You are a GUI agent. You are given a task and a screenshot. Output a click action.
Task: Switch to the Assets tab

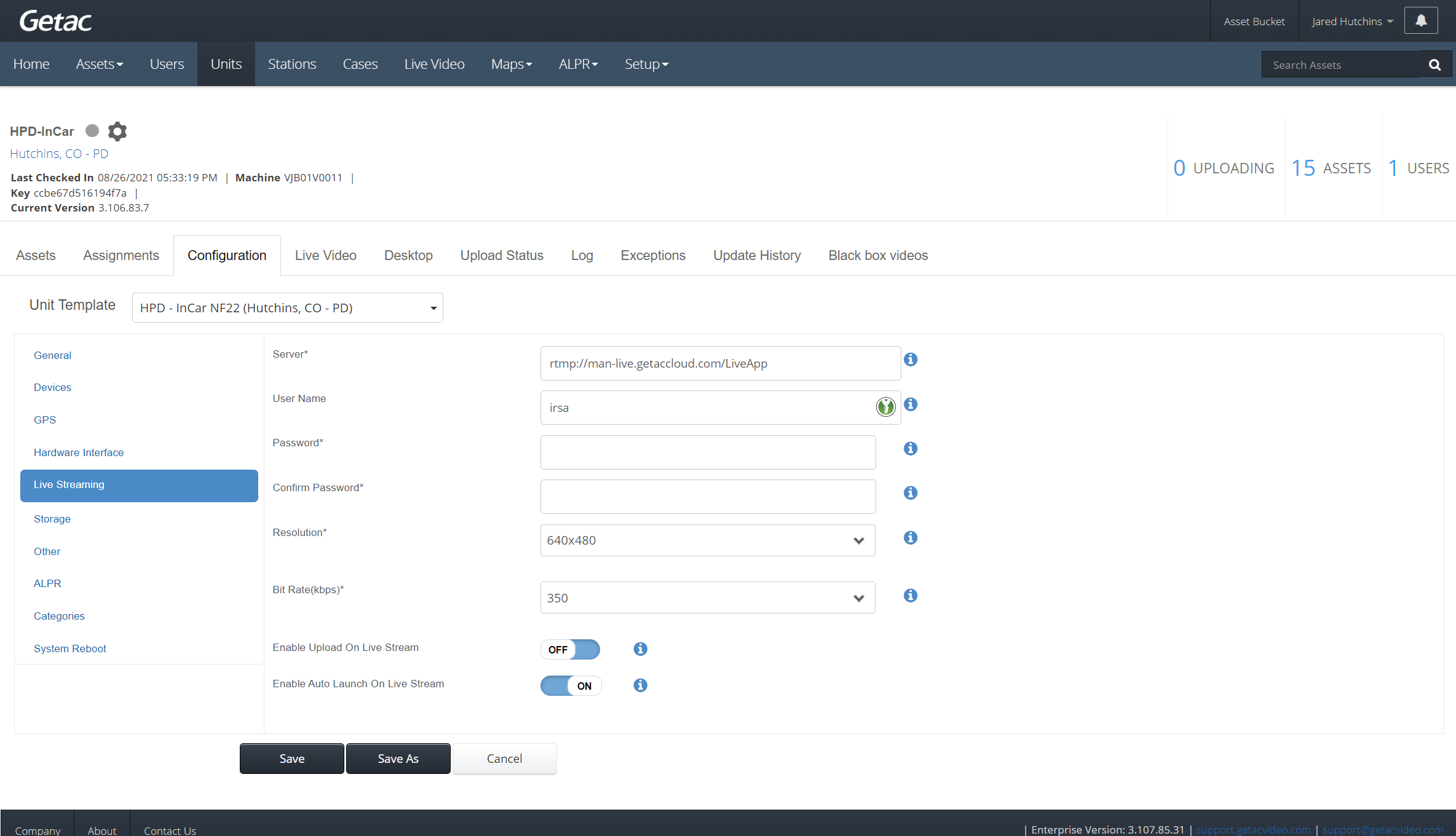tap(36, 256)
